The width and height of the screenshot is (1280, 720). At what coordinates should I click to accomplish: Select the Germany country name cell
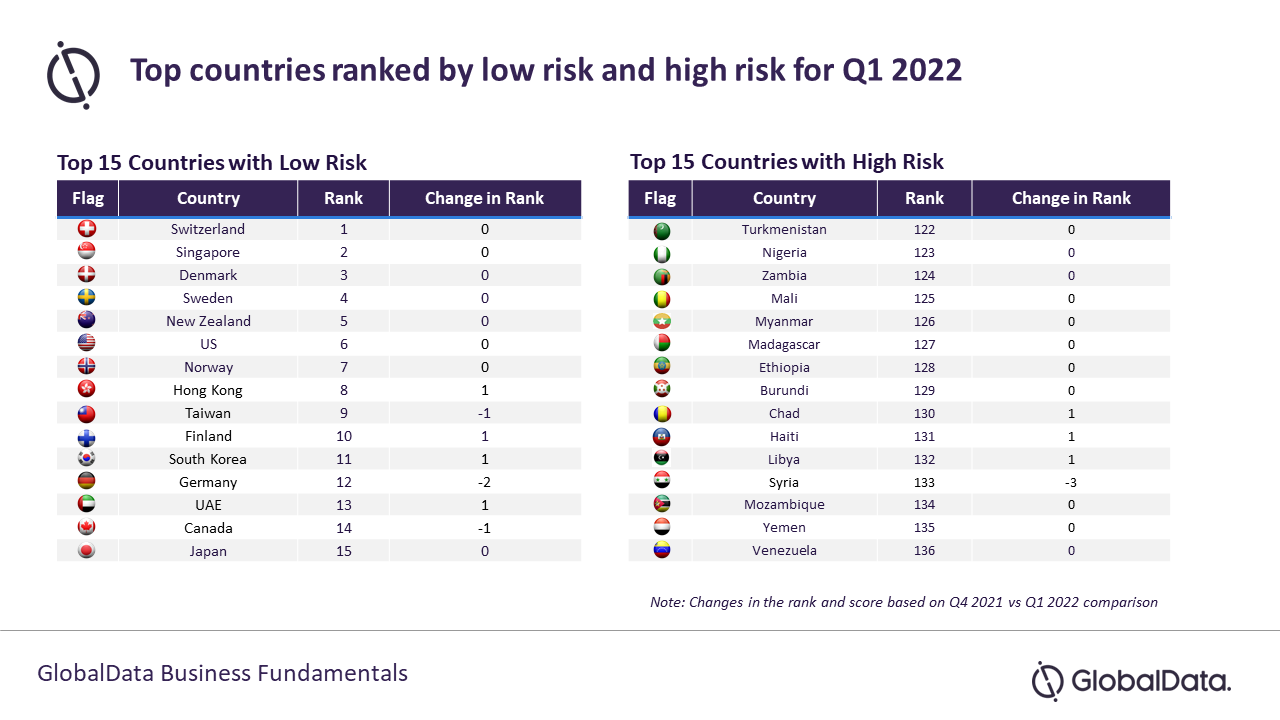208,482
